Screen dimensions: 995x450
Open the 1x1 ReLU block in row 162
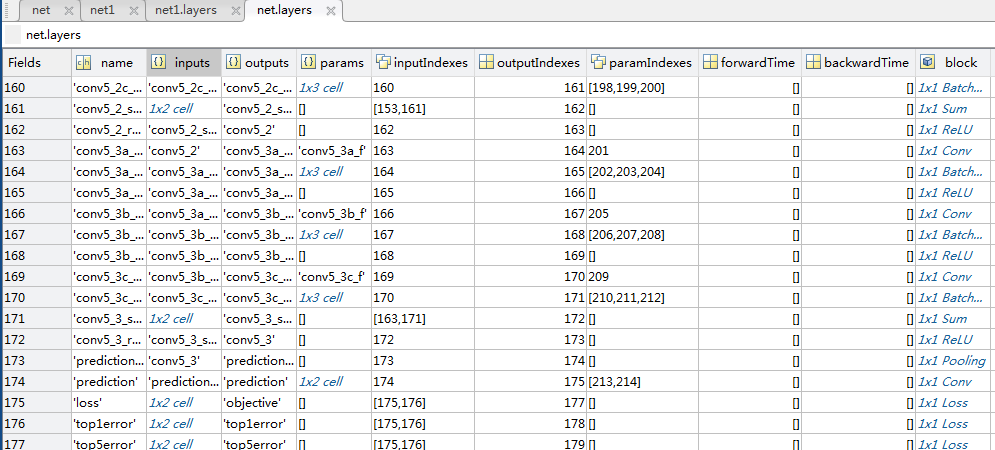[x=945, y=130]
